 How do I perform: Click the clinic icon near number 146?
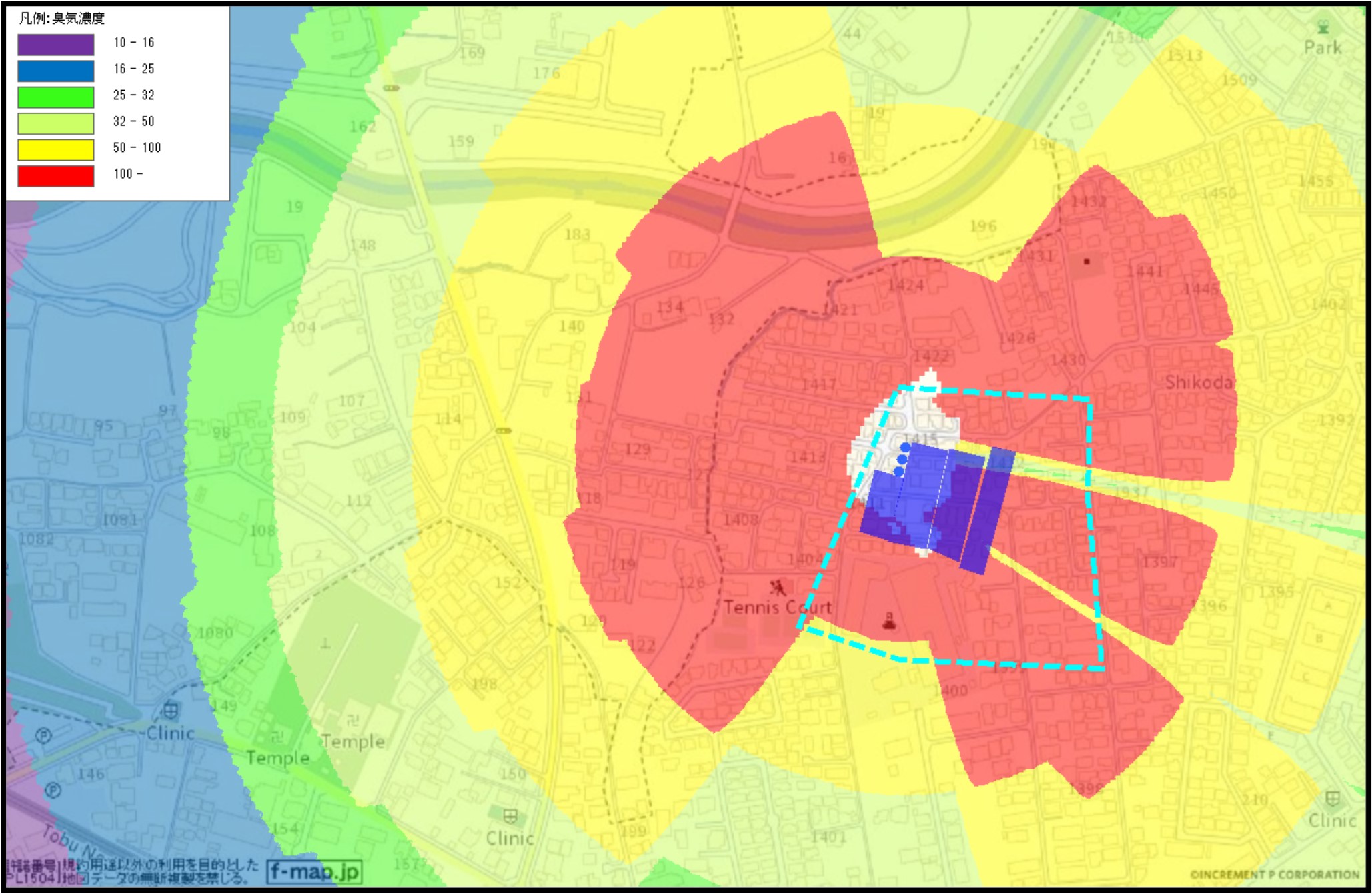pos(171,711)
